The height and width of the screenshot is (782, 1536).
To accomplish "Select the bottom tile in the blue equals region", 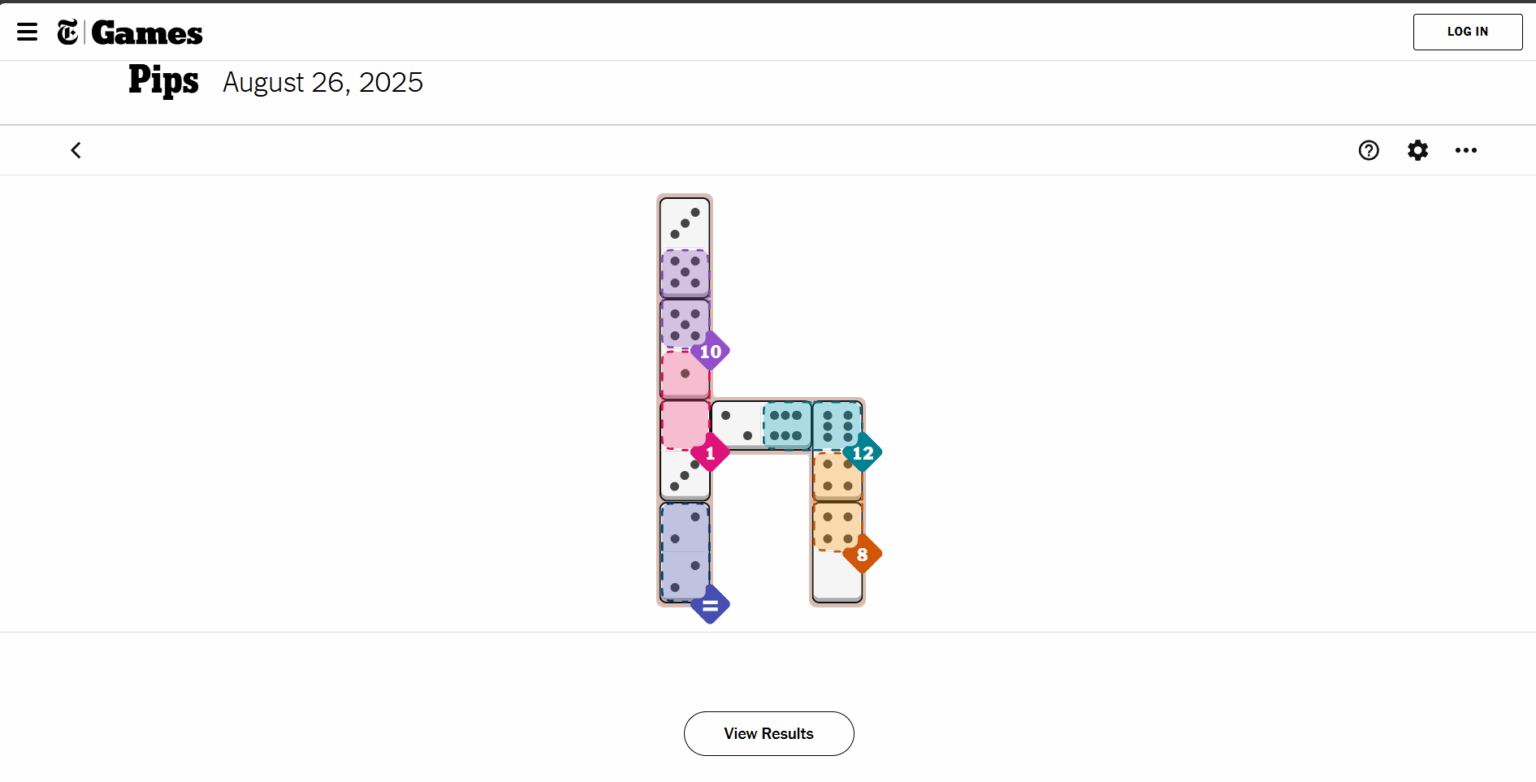I will tap(685, 576).
